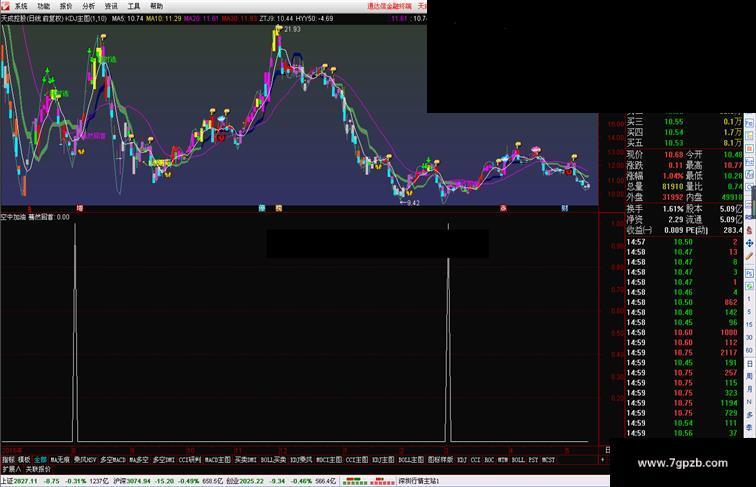Switch to the PSY indicator tab
Viewport: 756px width, 487px height.
[533, 460]
